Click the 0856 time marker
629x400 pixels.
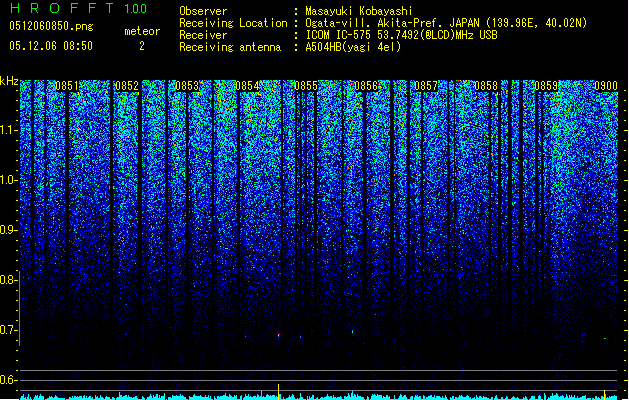[366, 86]
